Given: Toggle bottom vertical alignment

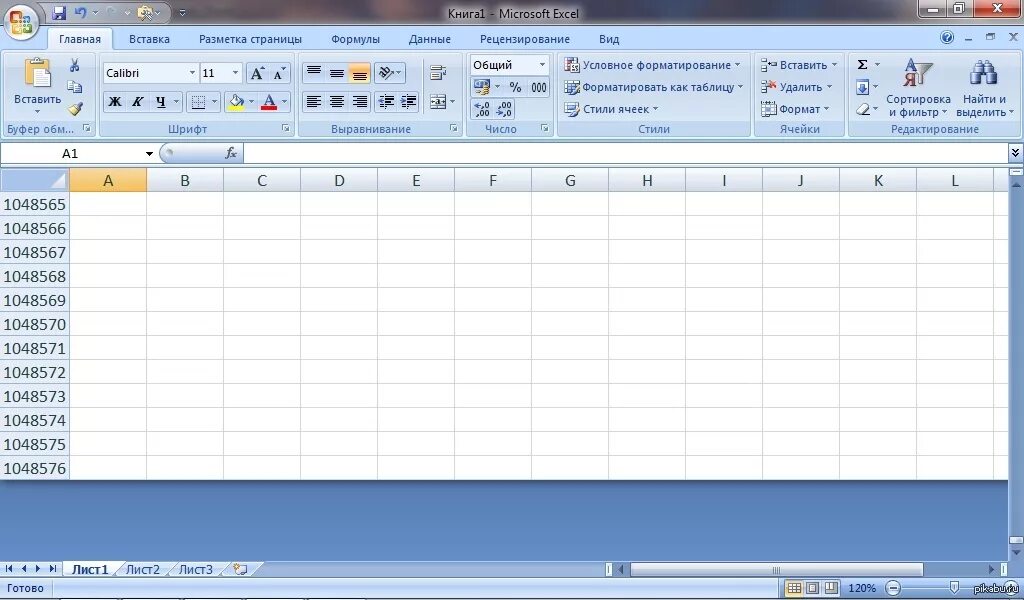Looking at the screenshot, I should tap(359, 72).
